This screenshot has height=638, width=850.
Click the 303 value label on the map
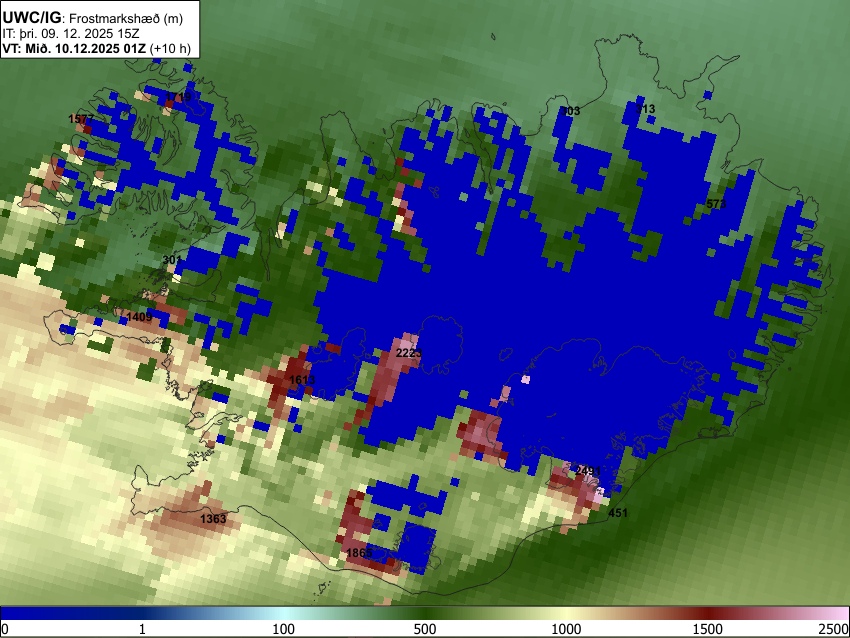[x=571, y=111]
